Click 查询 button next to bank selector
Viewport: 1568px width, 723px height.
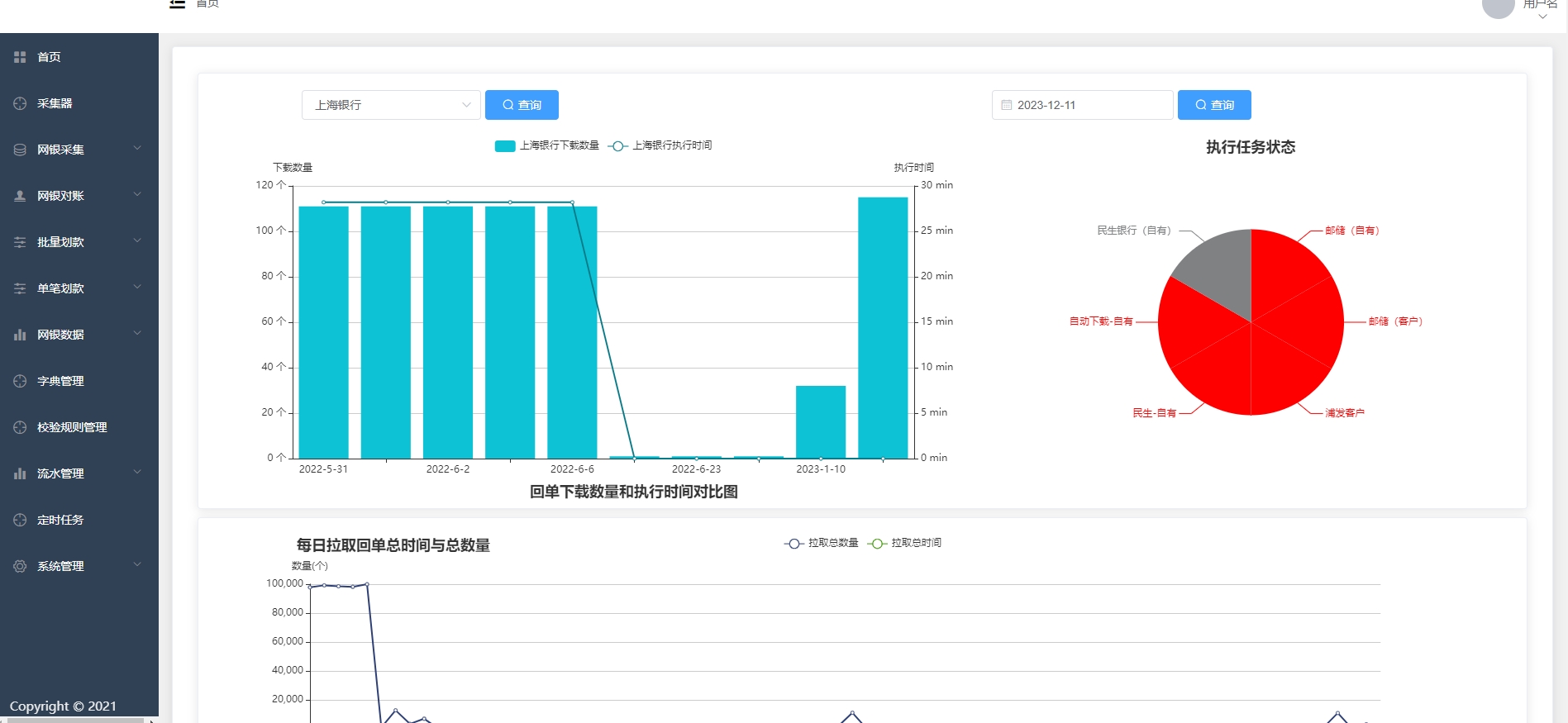[x=522, y=105]
